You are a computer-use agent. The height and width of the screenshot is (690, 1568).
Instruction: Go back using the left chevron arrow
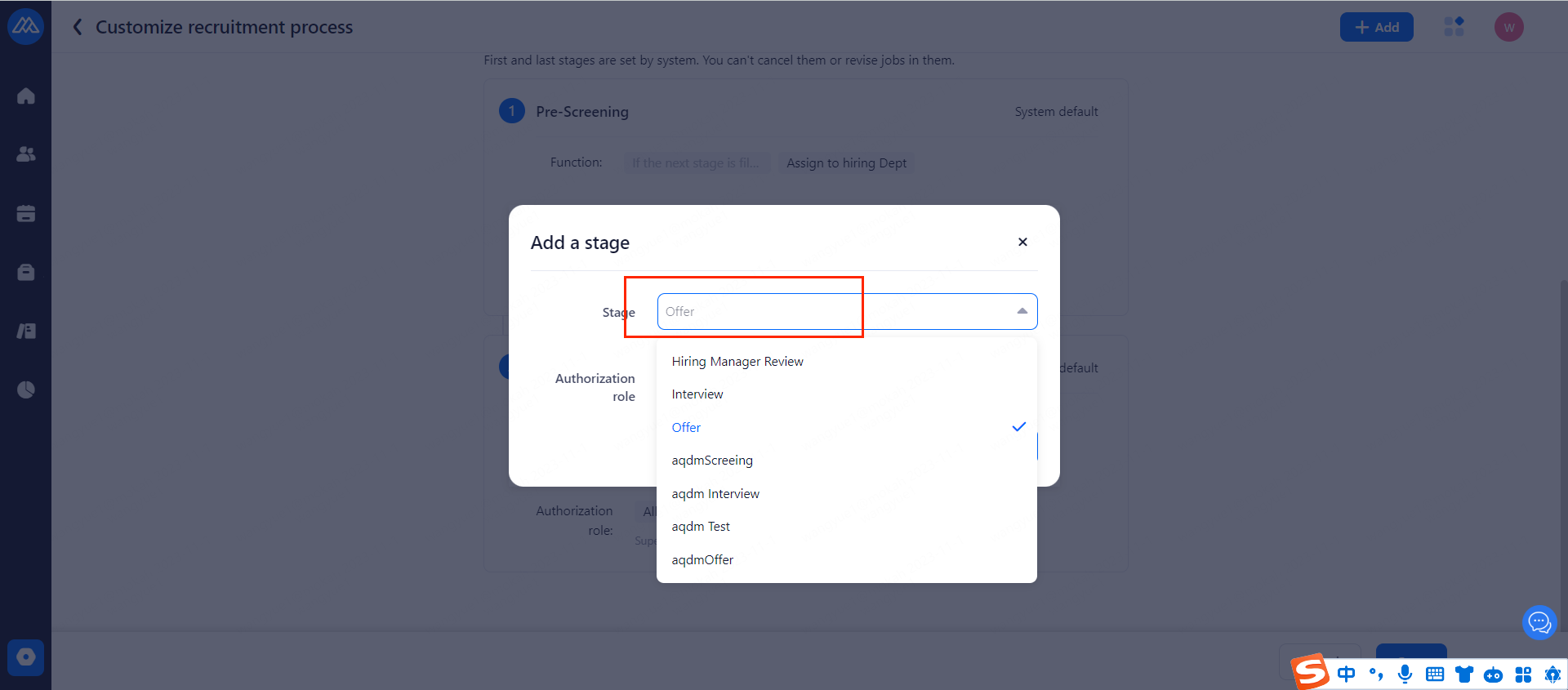(78, 27)
